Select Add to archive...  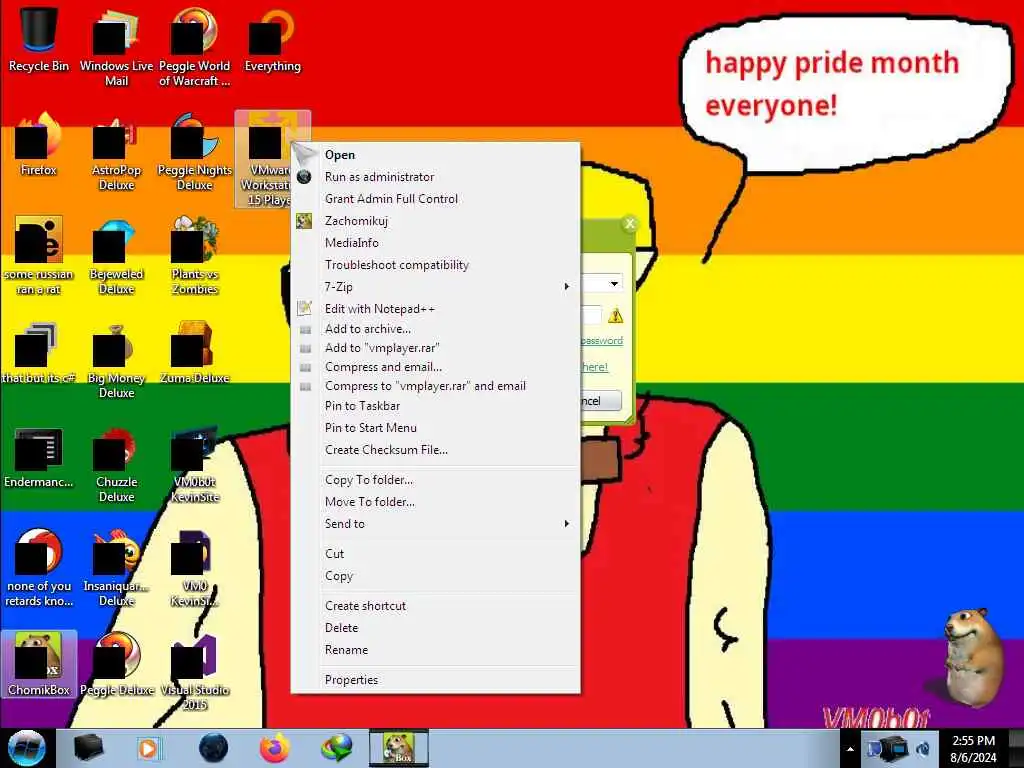coord(435,328)
